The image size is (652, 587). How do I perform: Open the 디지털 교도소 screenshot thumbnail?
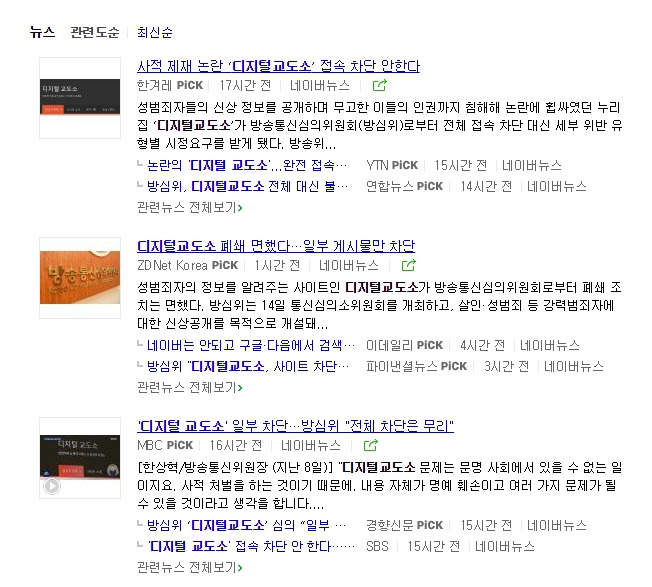tap(80, 98)
